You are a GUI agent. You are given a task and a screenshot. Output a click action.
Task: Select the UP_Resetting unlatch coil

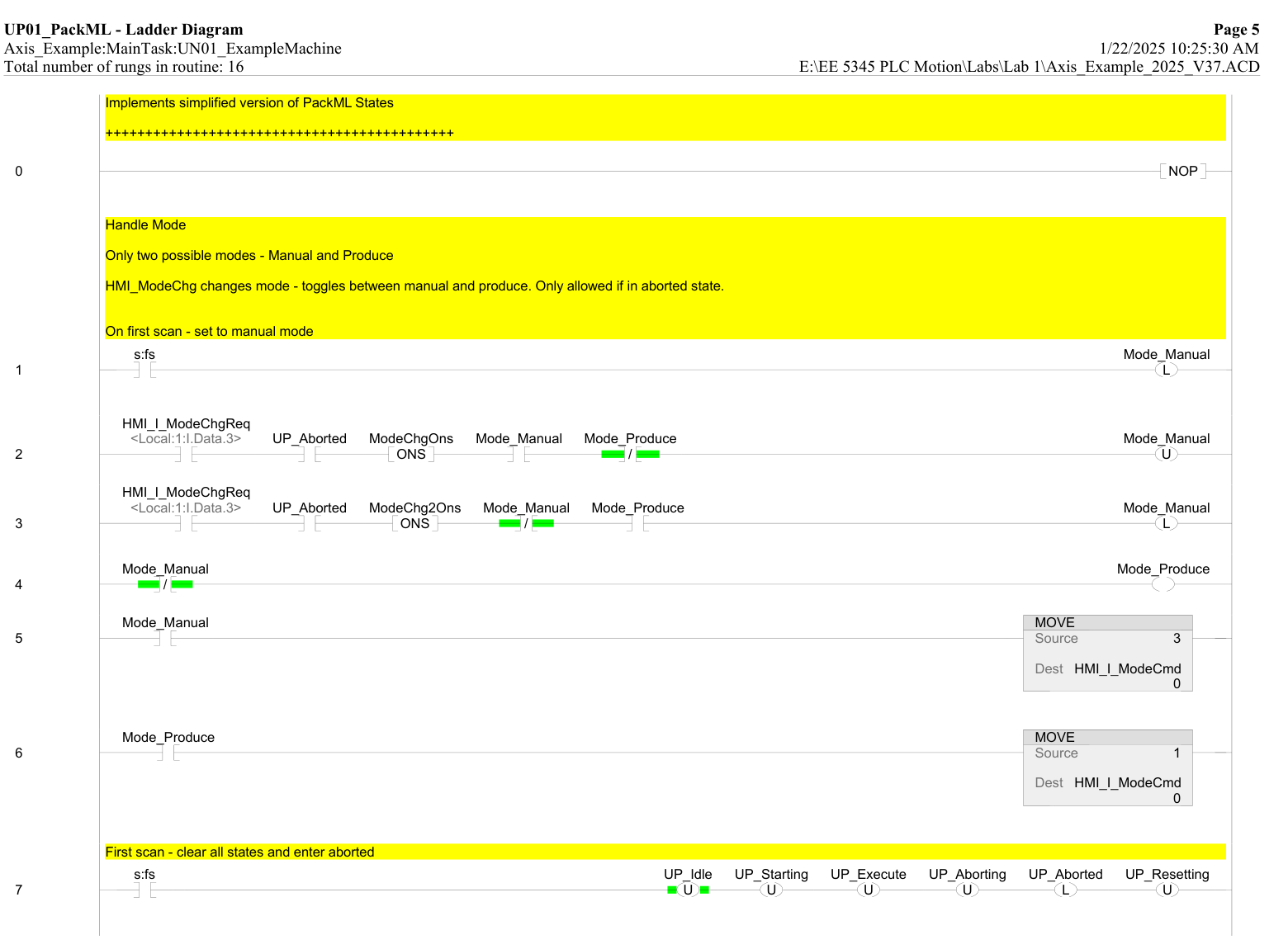coord(1167,890)
